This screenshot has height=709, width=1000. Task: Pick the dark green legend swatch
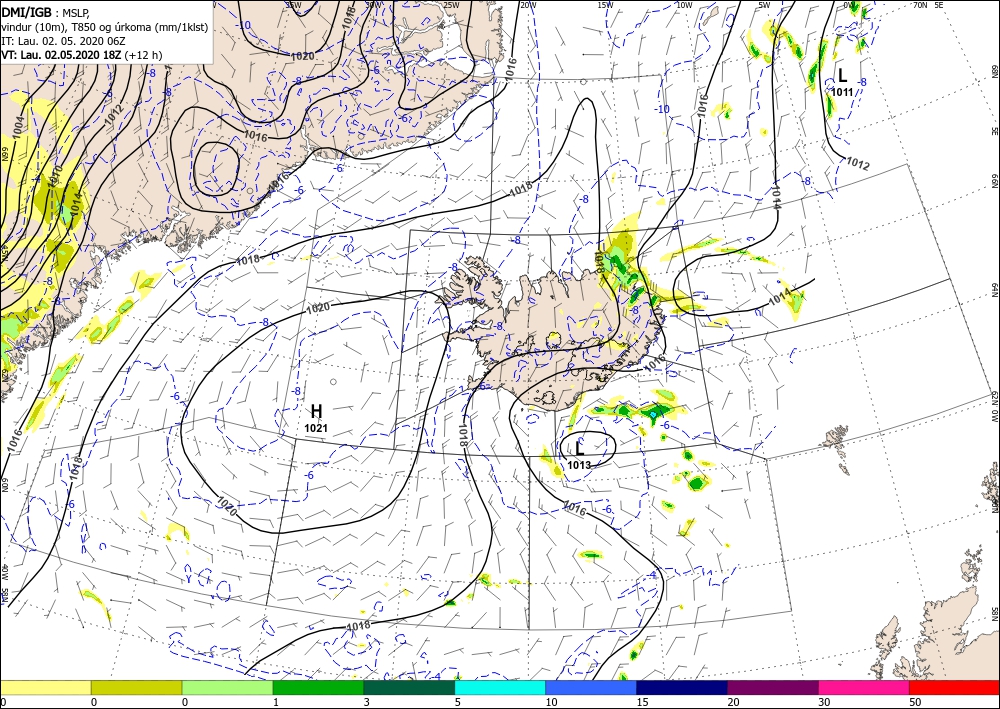(x=409, y=687)
